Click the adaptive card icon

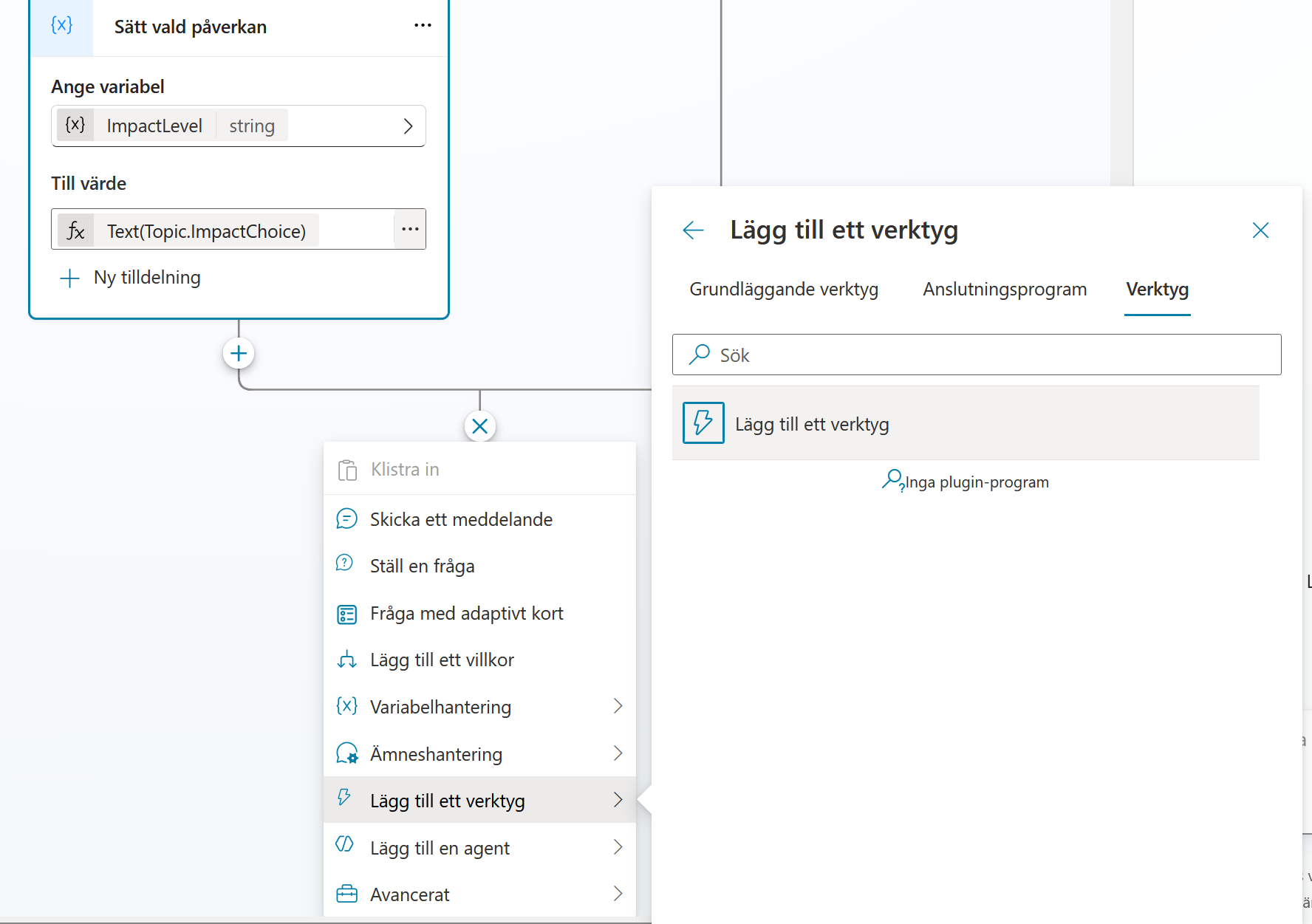tap(346, 614)
